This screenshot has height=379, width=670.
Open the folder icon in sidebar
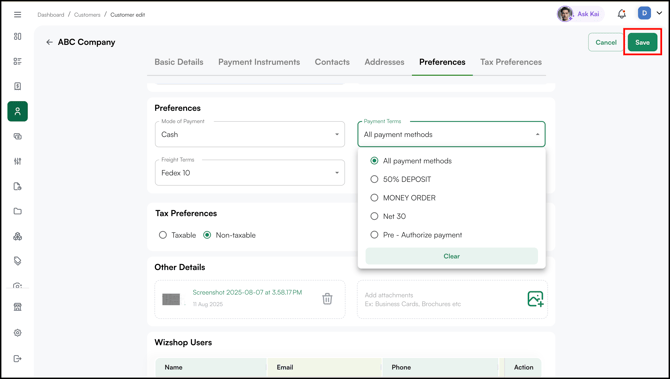pyautogui.click(x=18, y=211)
